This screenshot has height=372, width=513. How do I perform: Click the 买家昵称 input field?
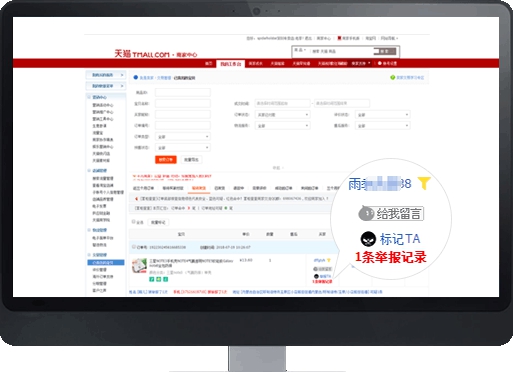pos(183,114)
